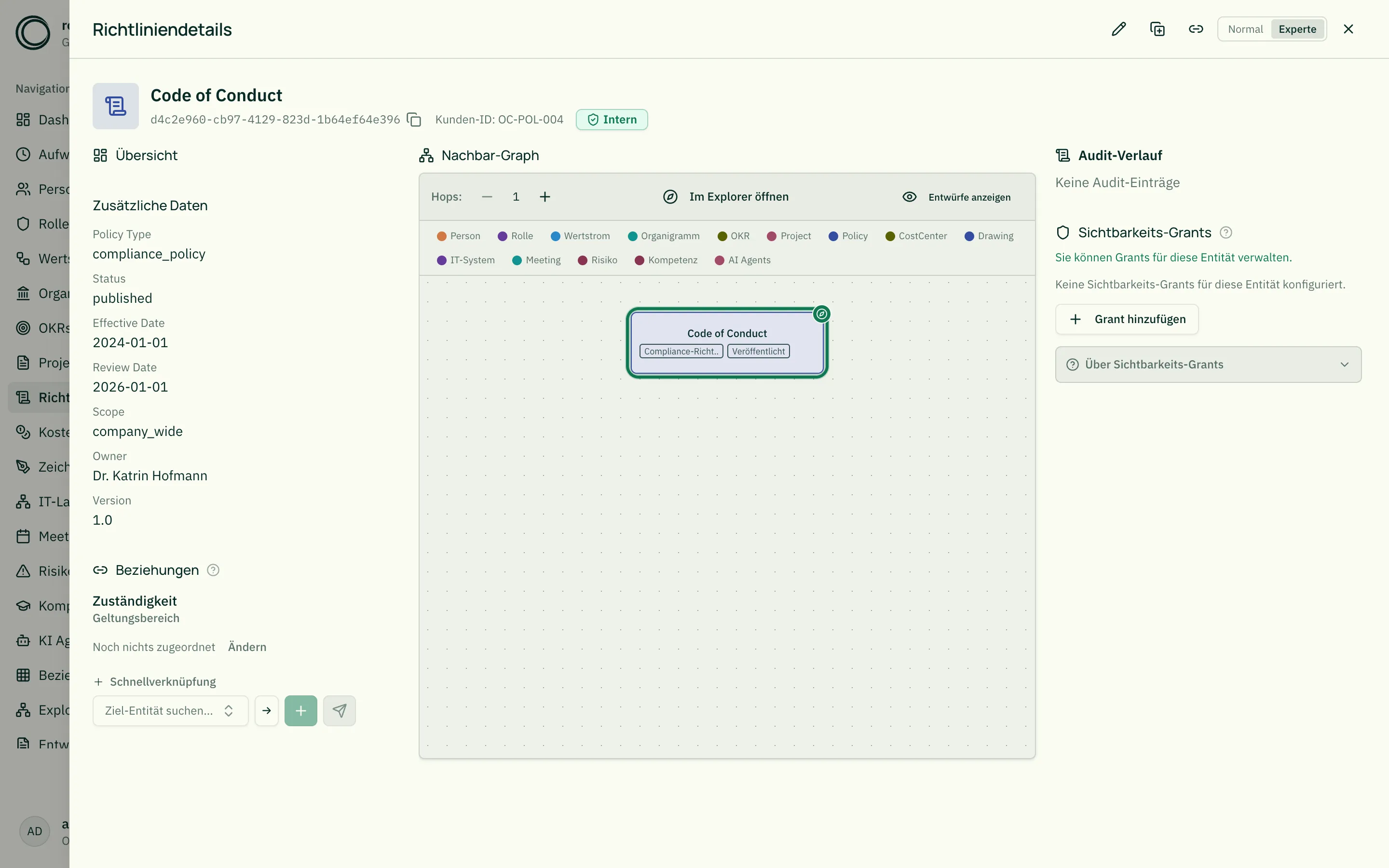
Task: Click Ändern for Zuständigkeit
Action: [247, 647]
